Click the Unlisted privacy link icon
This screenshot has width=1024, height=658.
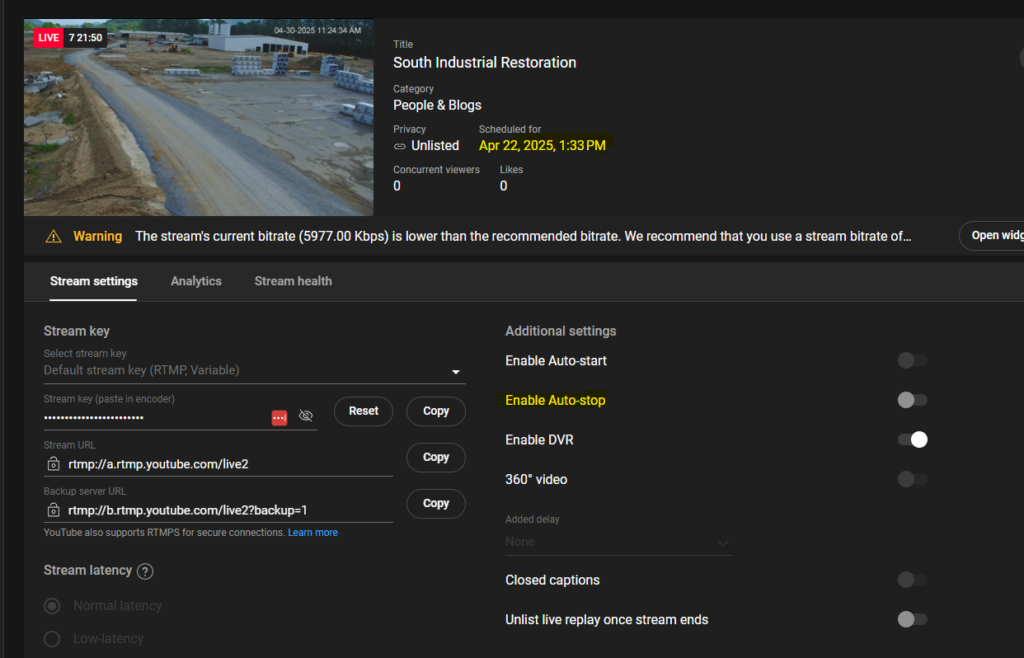(x=400, y=146)
